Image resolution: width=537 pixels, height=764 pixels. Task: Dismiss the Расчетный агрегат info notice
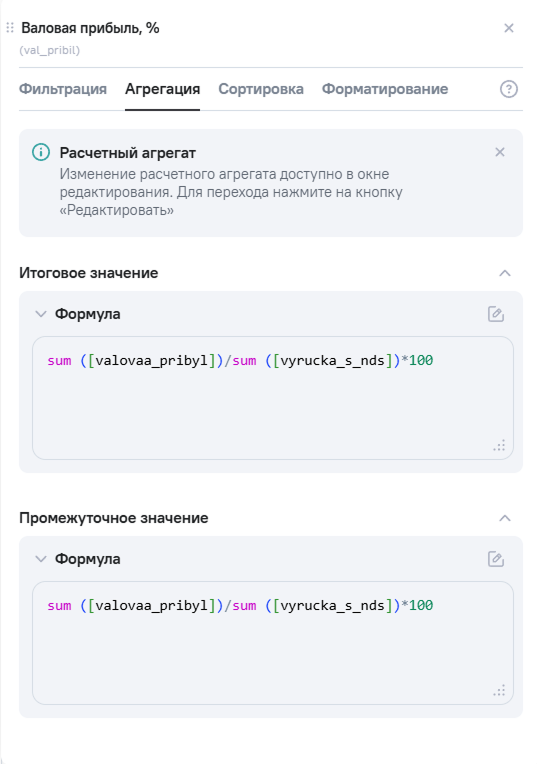point(499,152)
